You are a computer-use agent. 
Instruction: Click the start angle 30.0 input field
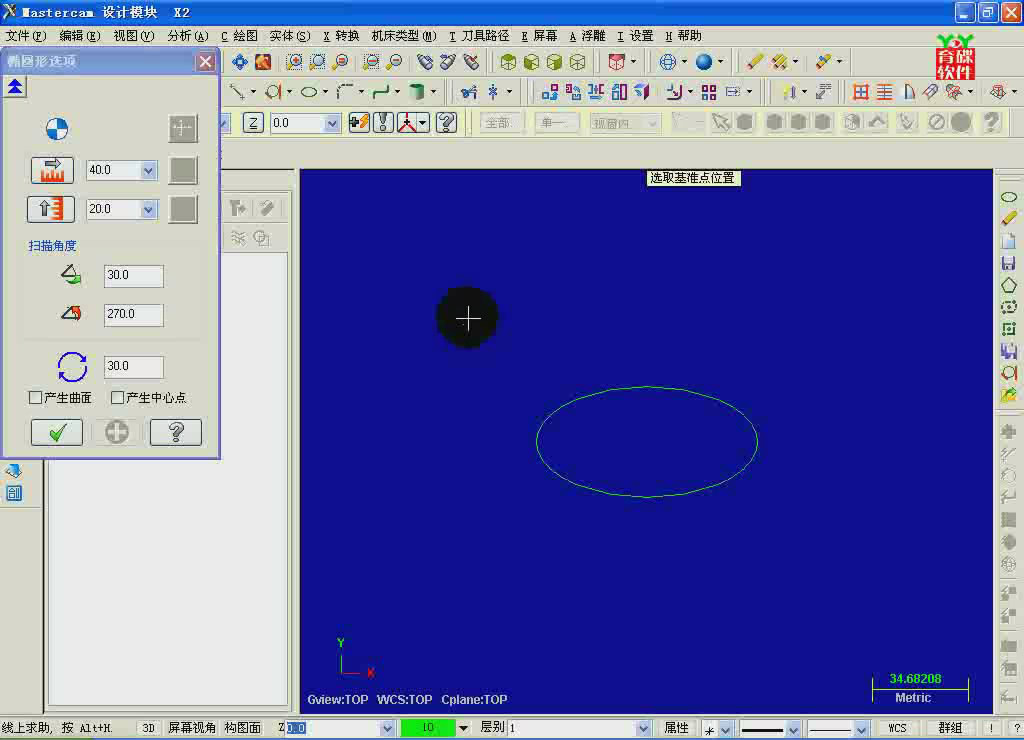pos(133,276)
